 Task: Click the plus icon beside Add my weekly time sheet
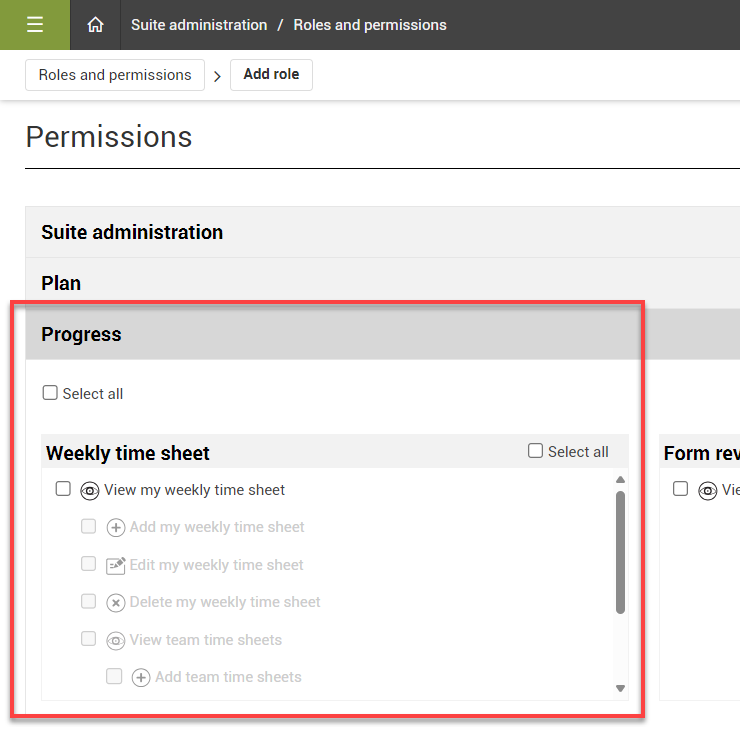coord(116,528)
